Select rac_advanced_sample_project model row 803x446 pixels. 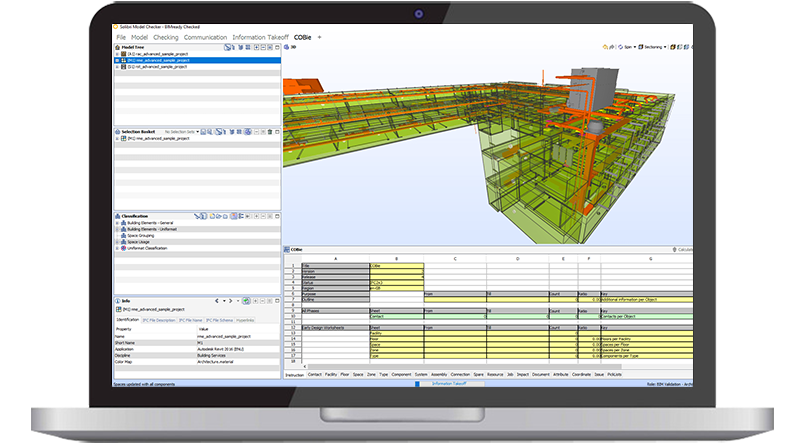197,54
